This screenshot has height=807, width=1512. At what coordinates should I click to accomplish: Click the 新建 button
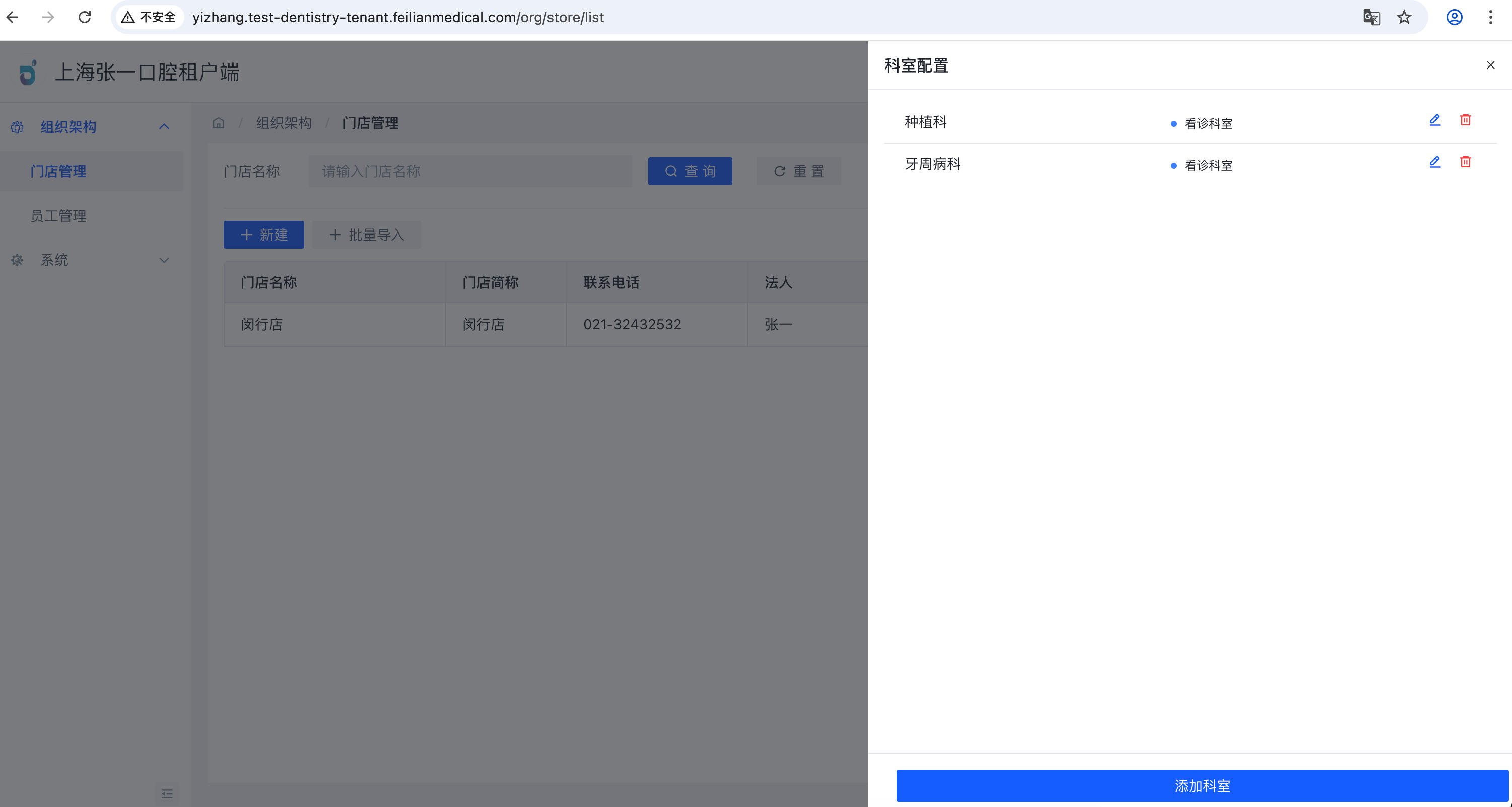(x=263, y=235)
